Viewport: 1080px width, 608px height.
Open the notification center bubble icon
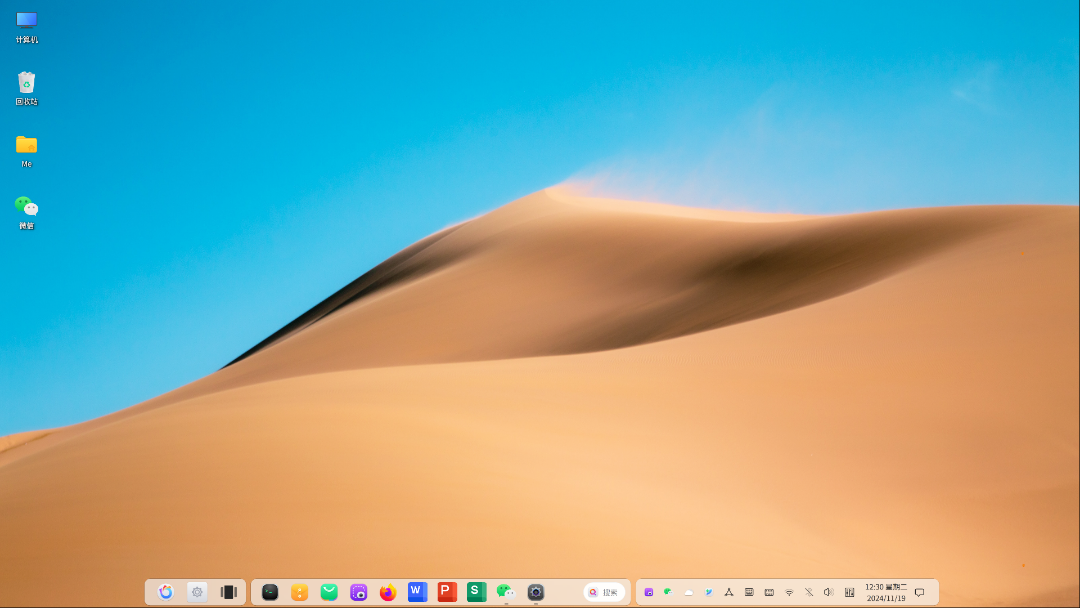920,592
